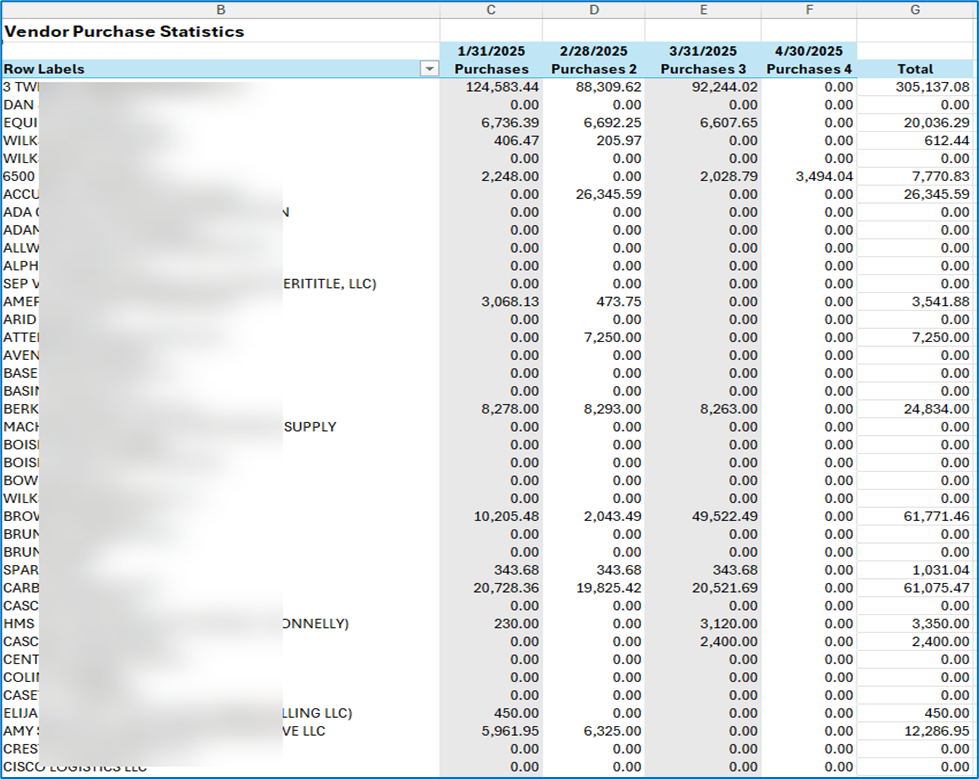This screenshot has height=779, width=979.
Task: Select the 1/31/2025 date header cell
Action: tap(491, 51)
